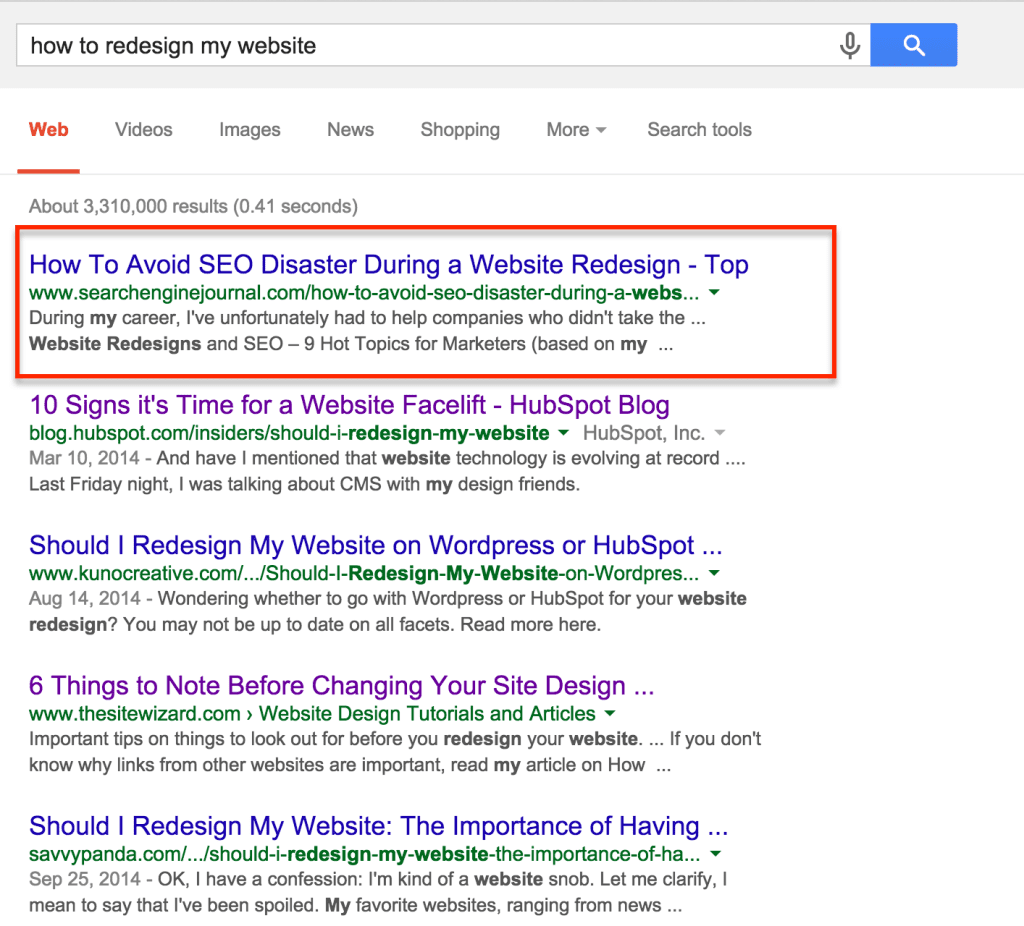Click the www.searchenginejournal.com green URL
The height and width of the screenshot is (926, 1024).
364,293
